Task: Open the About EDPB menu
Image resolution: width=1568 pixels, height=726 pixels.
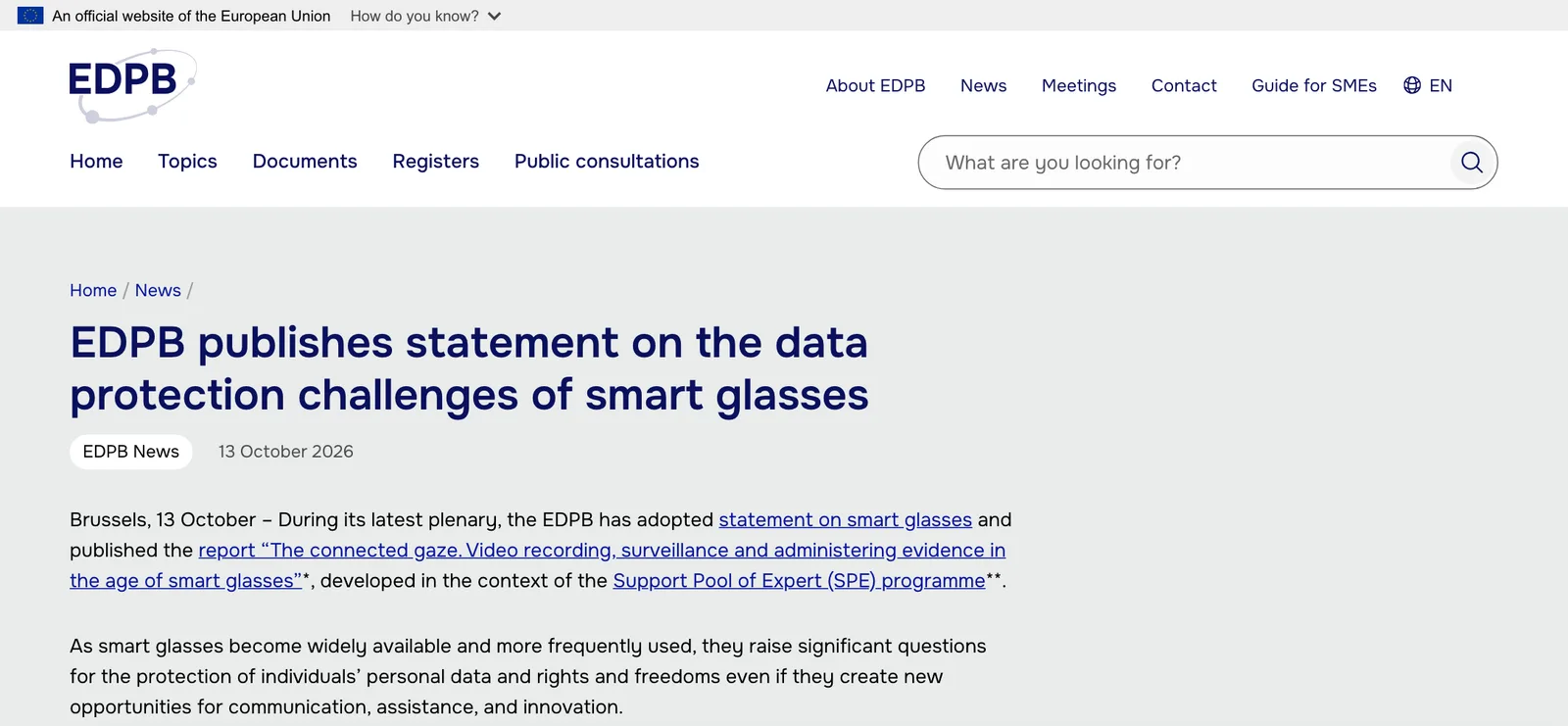Action: pyautogui.click(x=875, y=85)
